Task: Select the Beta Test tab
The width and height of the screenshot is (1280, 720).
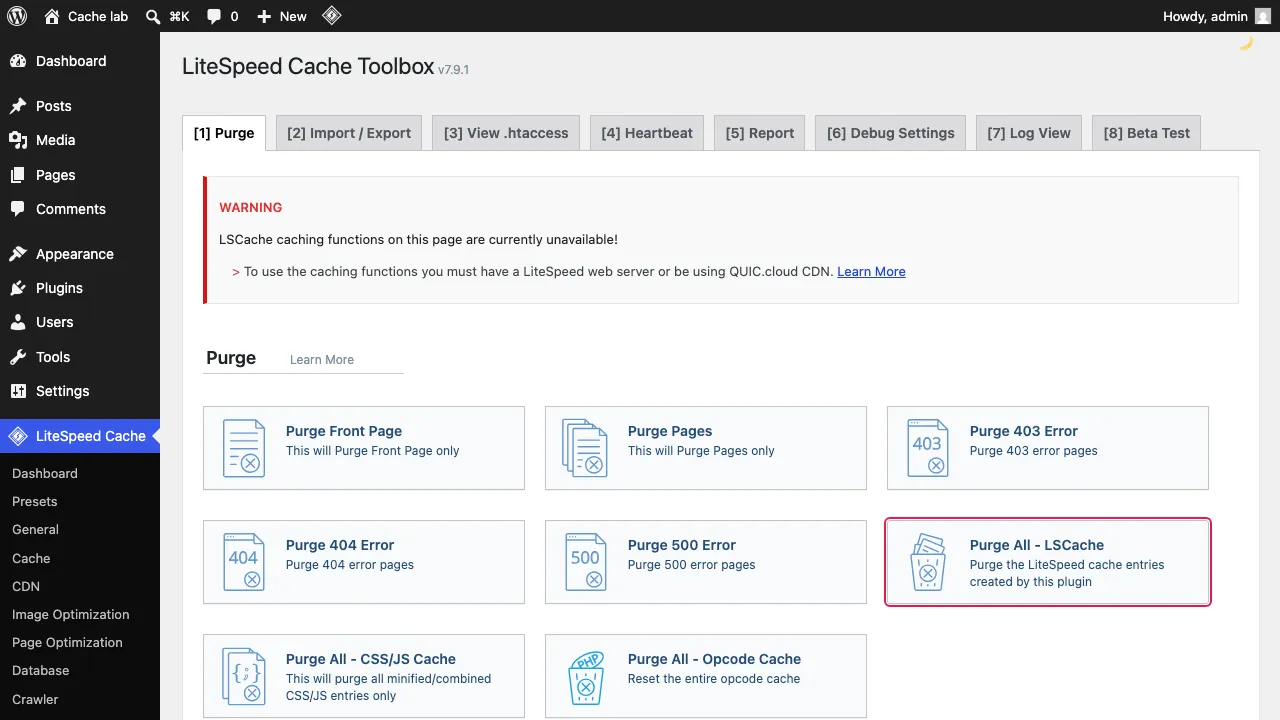Action: [1147, 133]
